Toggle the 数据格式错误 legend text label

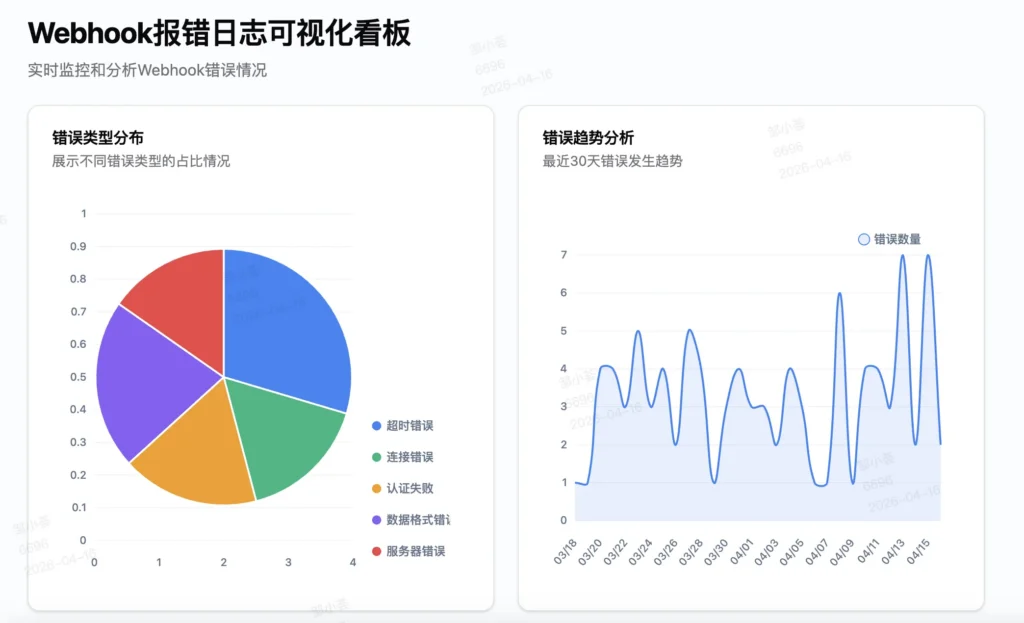coord(418,520)
